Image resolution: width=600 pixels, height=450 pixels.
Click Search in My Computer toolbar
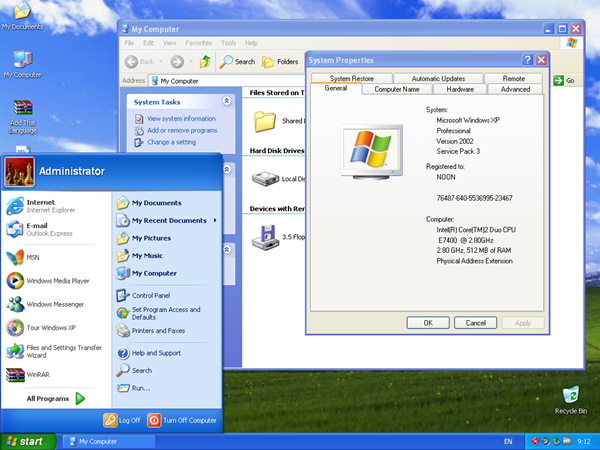tap(237, 61)
